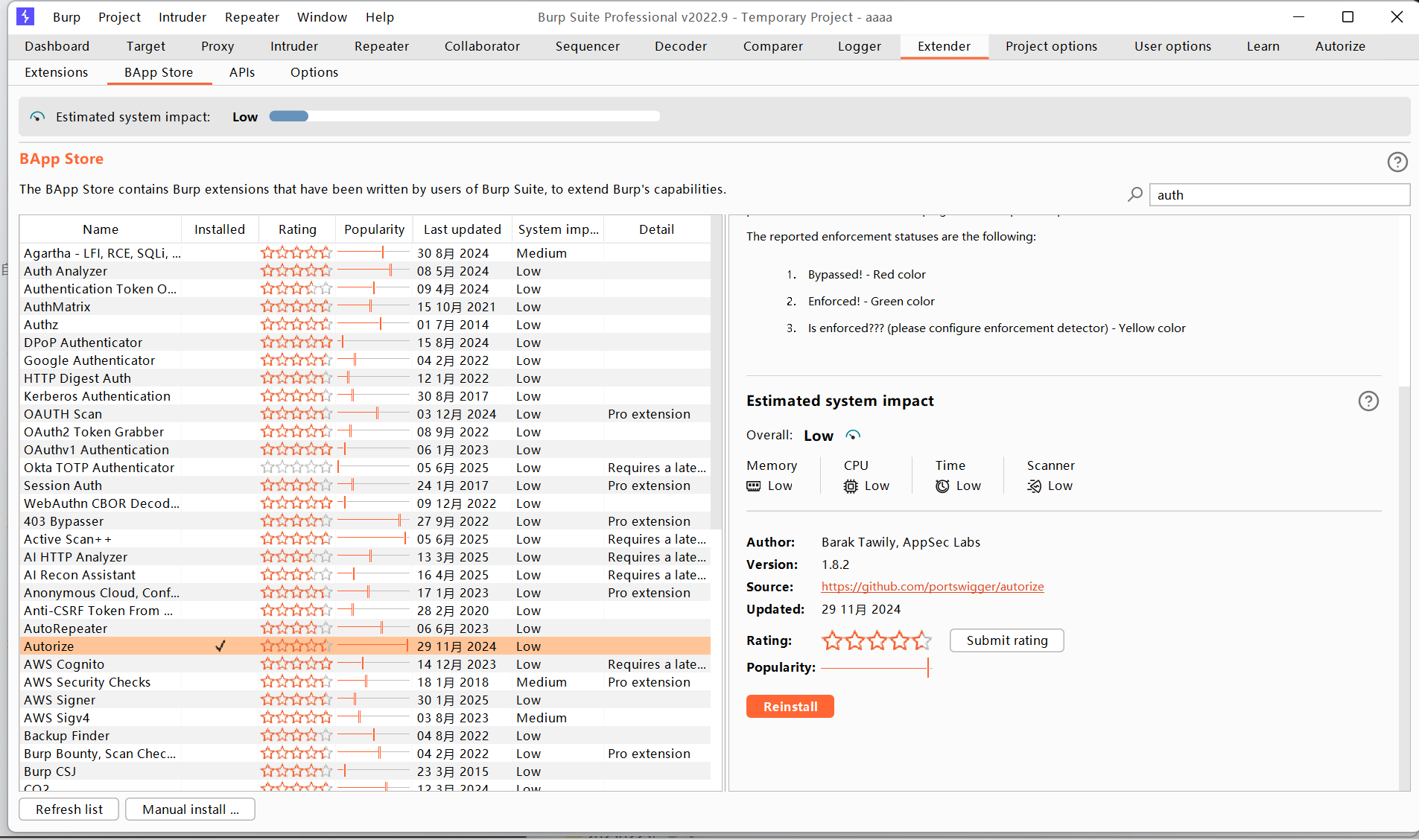
Task: Click the gauge icon beside Overall Low
Action: pyautogui.click(x=853, y=435)
